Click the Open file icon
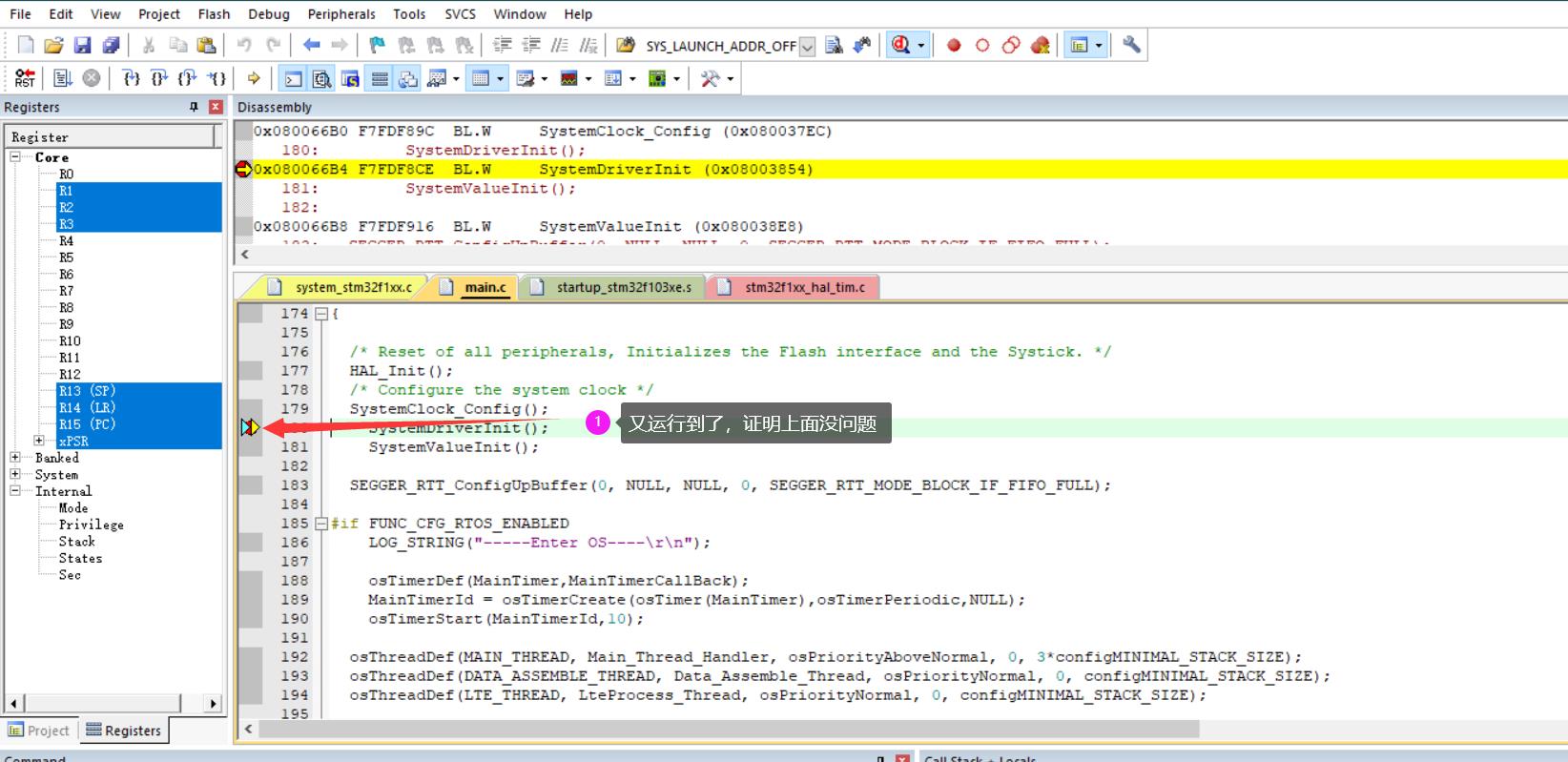Image resolution: width=1568 pixels, height=762 pixels. pyautogui.click(x=54, y=45)
